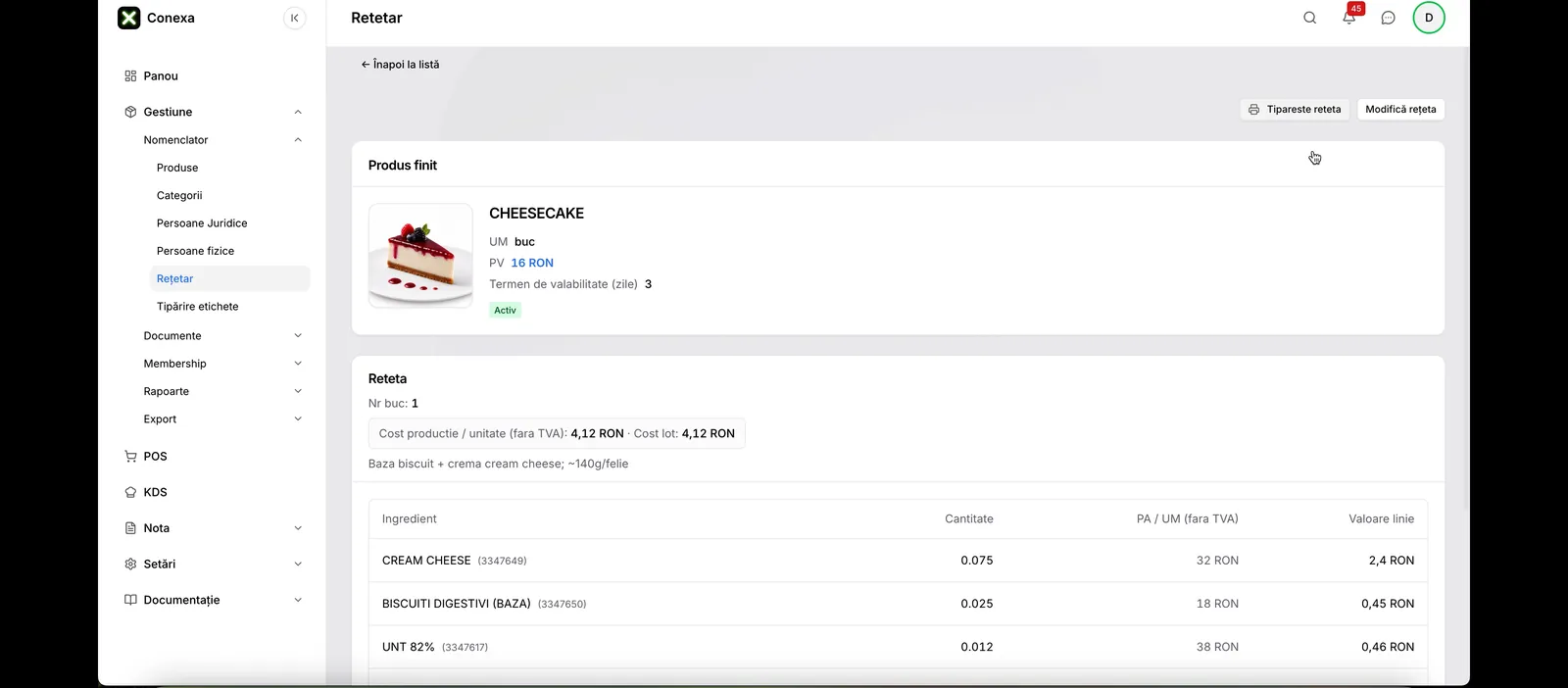The height and width of the screenshot is (688, 1568).
Task: Click the Panou dashboard icon
Action: pos(130,75)
